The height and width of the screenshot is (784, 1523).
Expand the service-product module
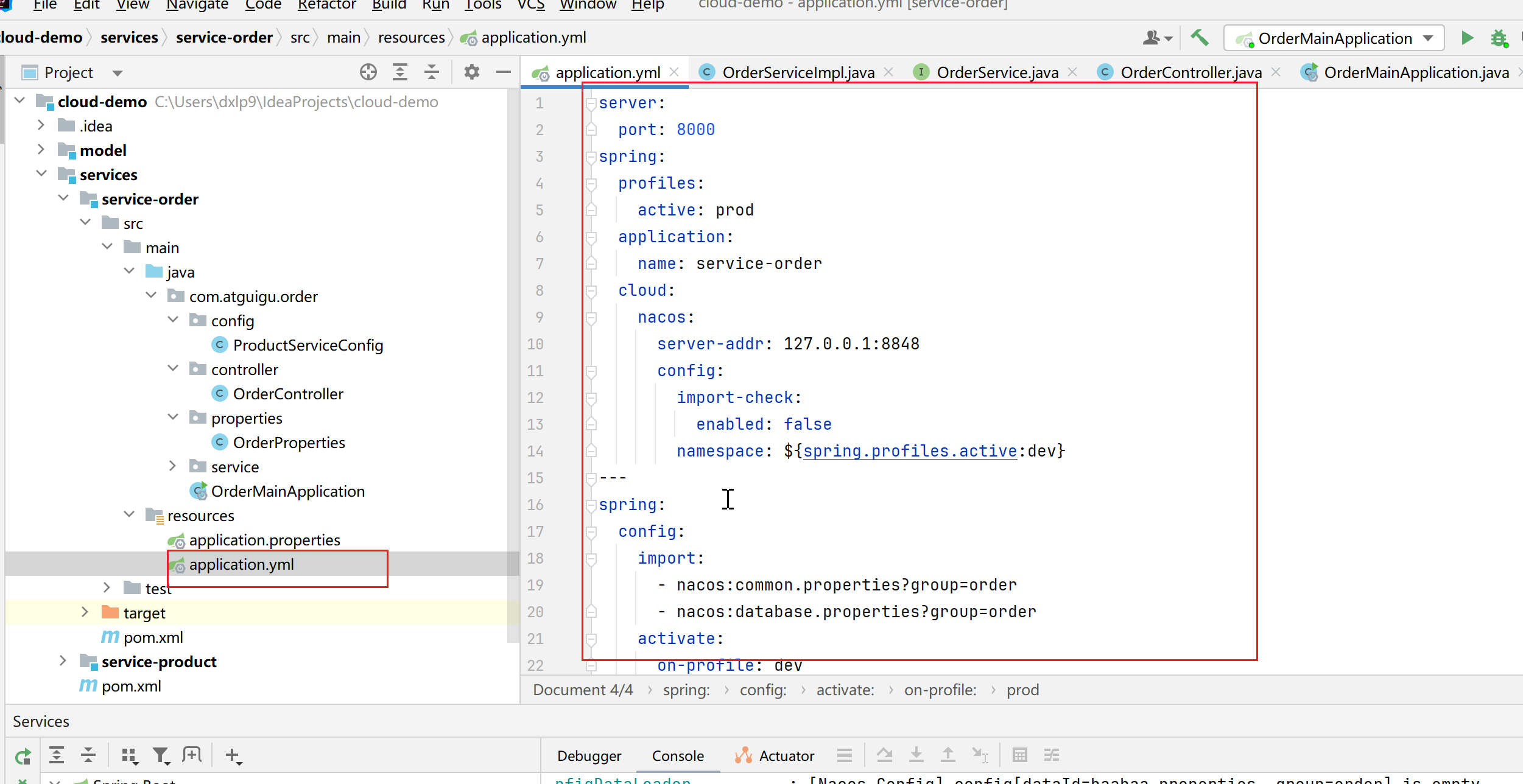(63, 661)
